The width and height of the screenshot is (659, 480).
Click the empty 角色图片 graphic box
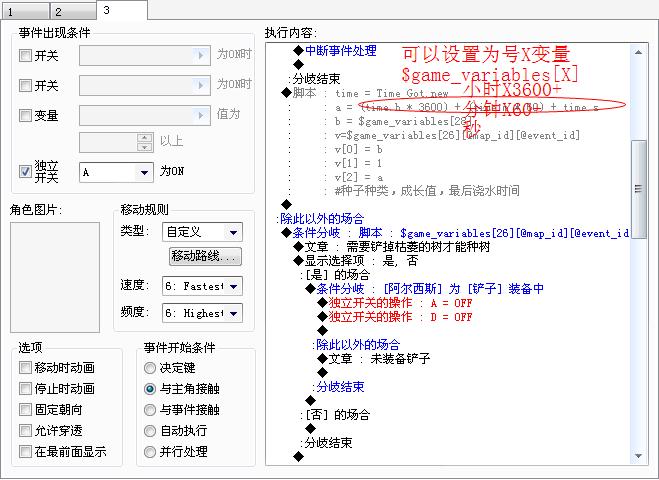[x=55, y=277]
